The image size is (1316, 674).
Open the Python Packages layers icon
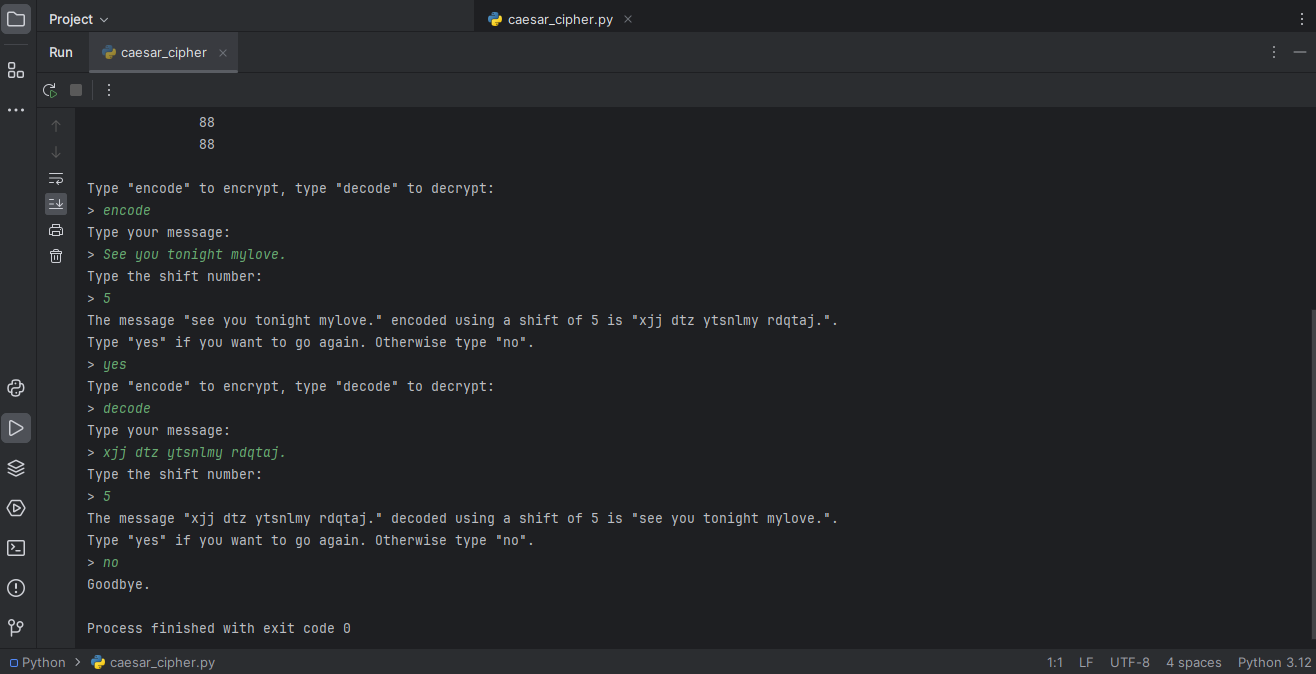coord(16,468)
